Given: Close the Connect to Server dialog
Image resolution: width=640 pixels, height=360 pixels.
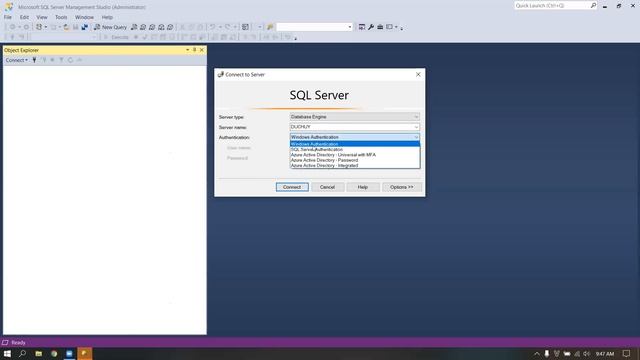Looking at the screenshot, I should tap(418, 74).
